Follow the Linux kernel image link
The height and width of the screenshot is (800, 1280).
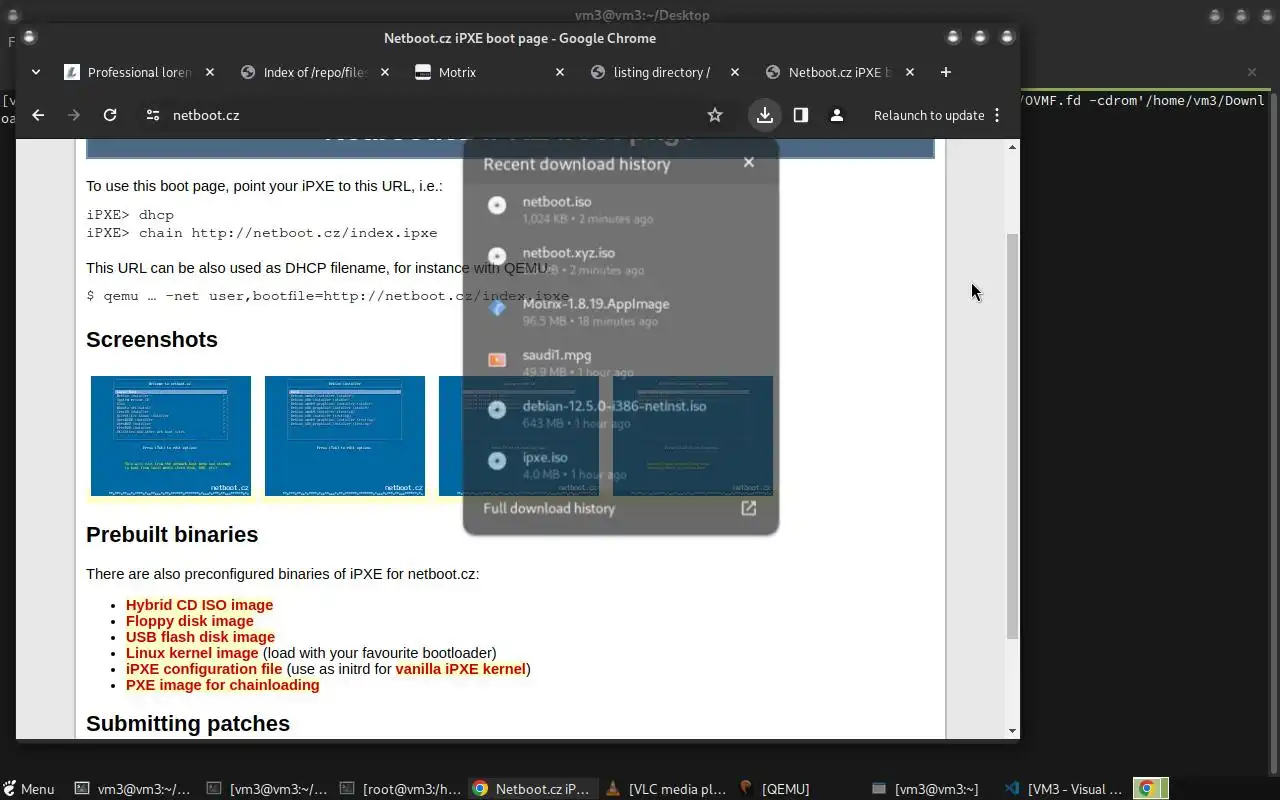[x=192, y=653]
